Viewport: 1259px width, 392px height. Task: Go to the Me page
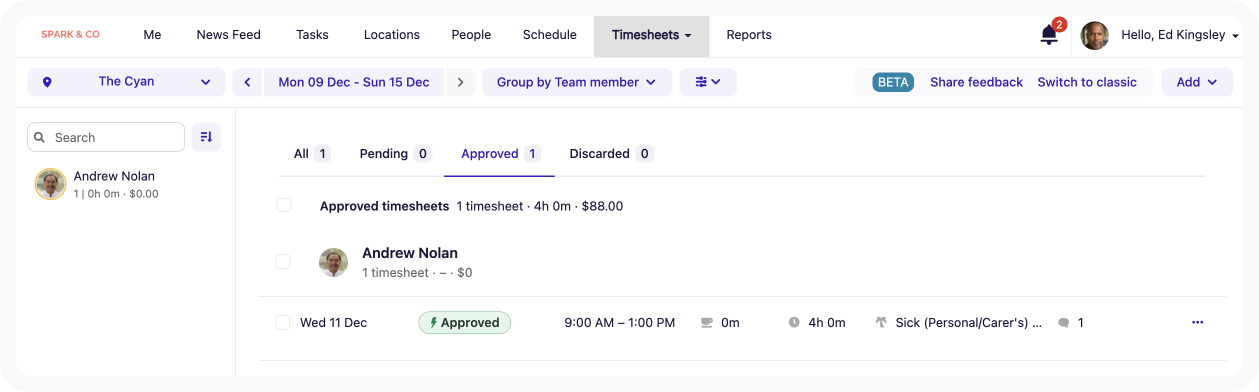[x=152, y=35]
